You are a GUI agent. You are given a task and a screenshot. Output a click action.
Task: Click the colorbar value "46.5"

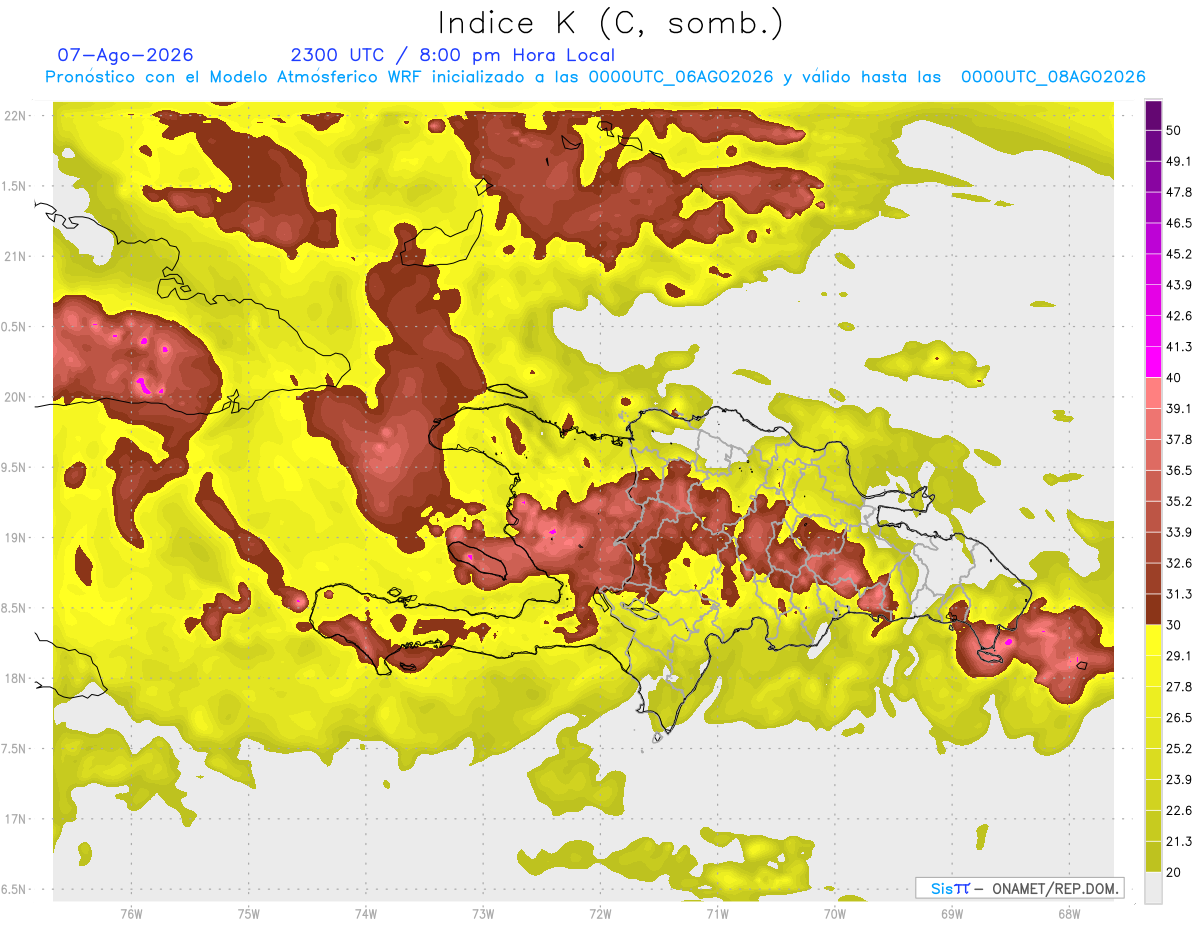[1179, 223]
